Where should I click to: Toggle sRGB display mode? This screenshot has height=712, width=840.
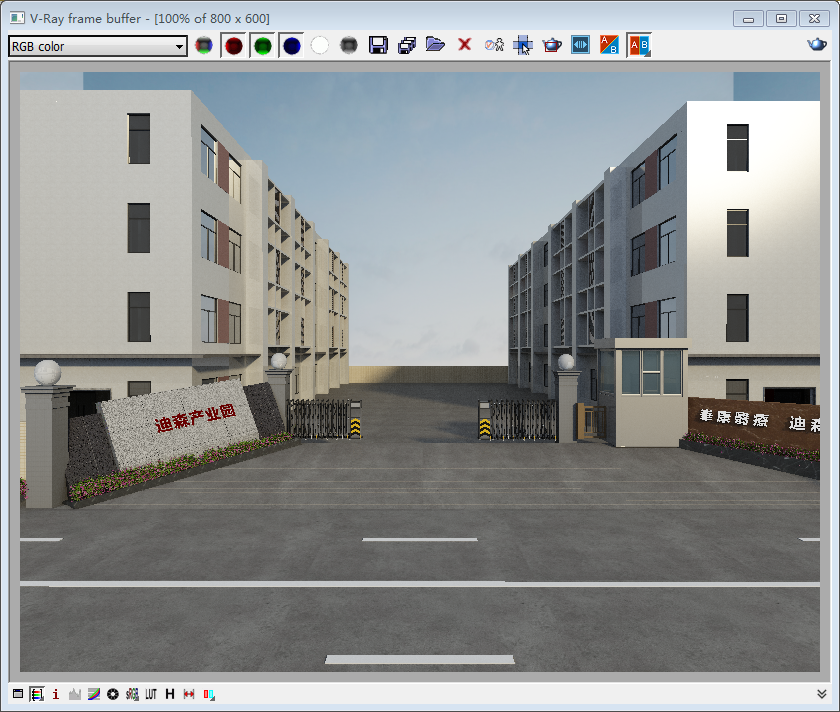[x=132, y=694]
